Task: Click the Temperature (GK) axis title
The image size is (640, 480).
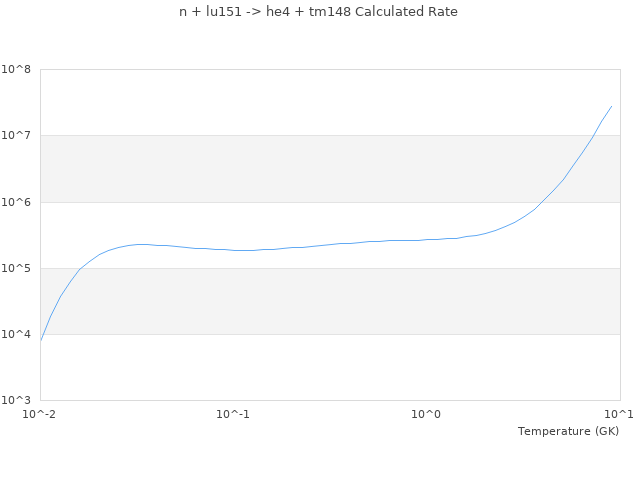Action: click(x=568, y=431)
